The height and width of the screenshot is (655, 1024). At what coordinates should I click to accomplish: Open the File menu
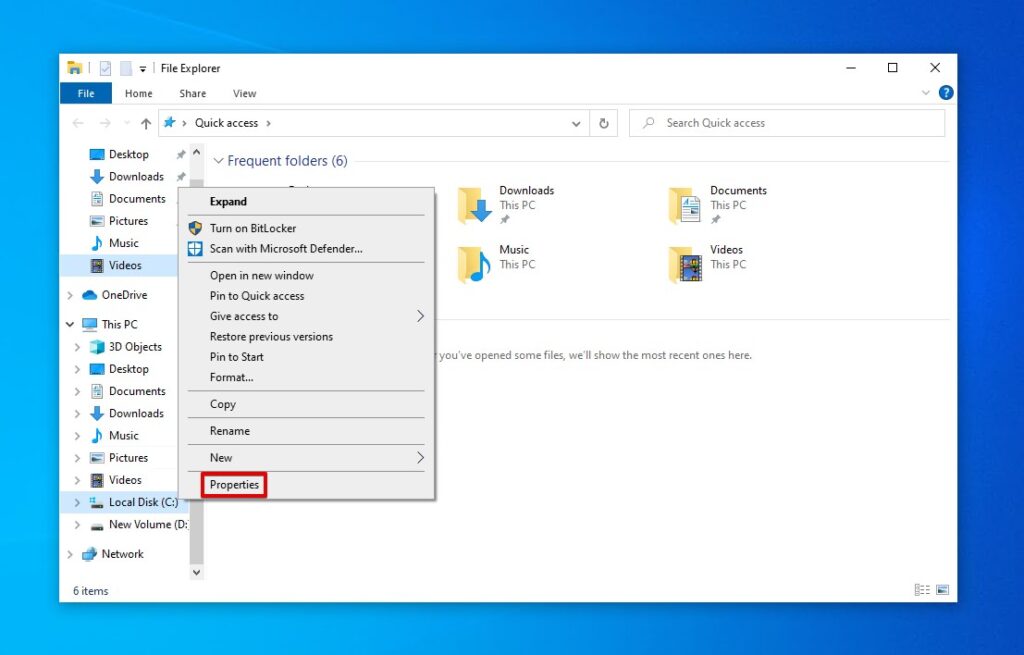click(x=85, y=92)
